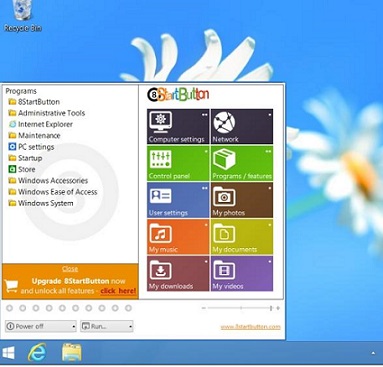Visit the www.8startbutton.com link

250,327
